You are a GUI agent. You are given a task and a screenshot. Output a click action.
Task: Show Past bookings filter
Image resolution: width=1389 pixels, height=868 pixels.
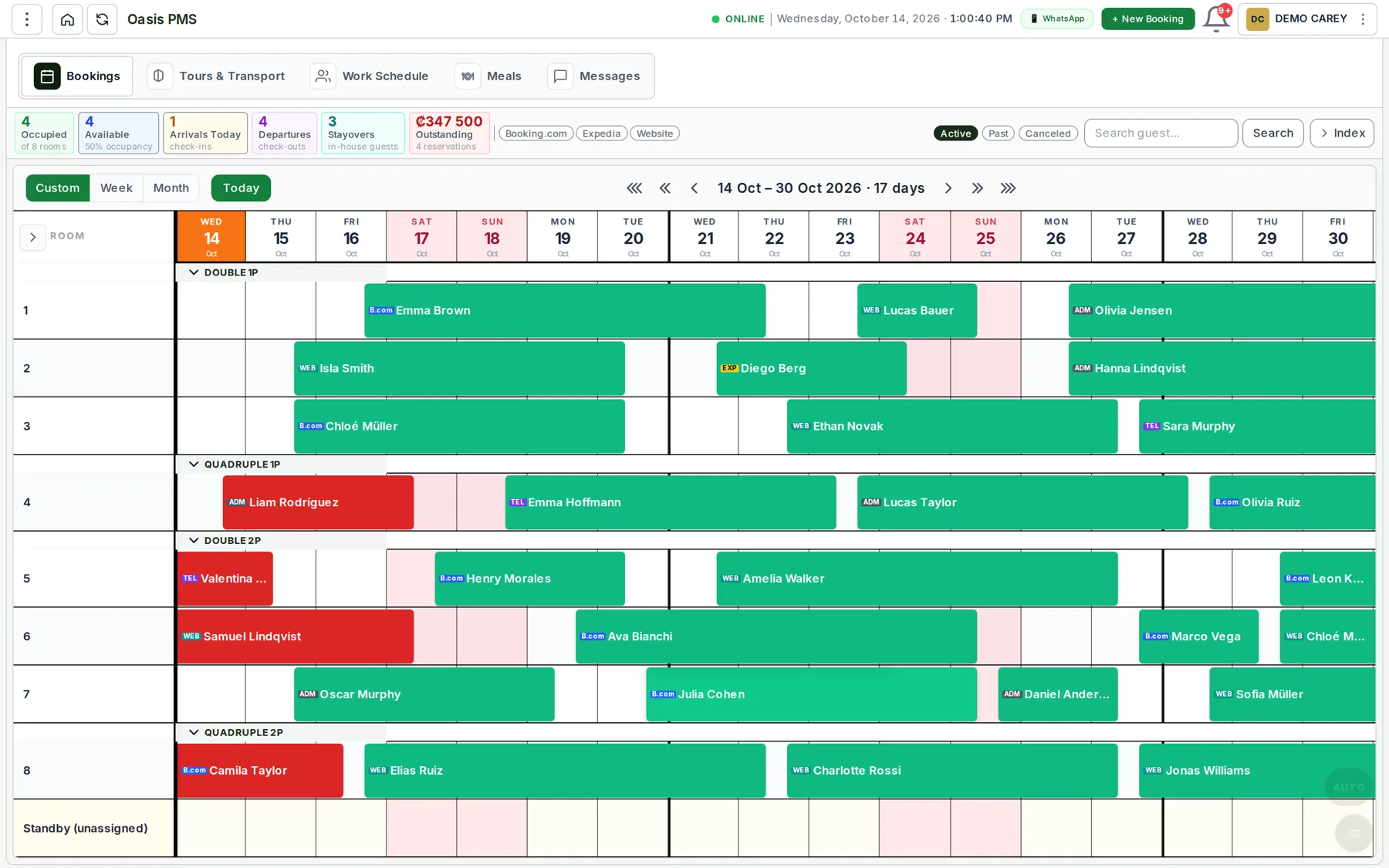coord(999,133)
